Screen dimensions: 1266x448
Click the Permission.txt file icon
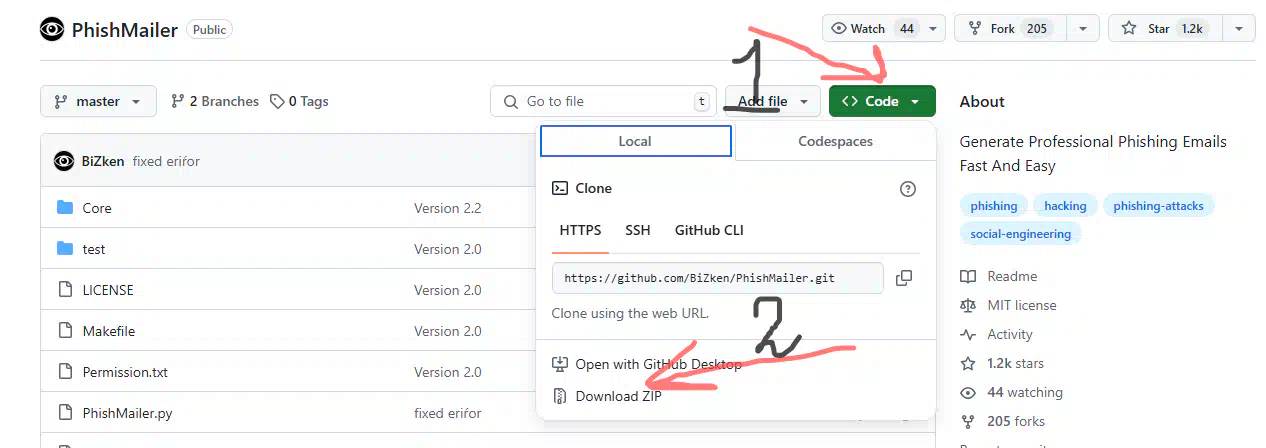coord(65,372)
